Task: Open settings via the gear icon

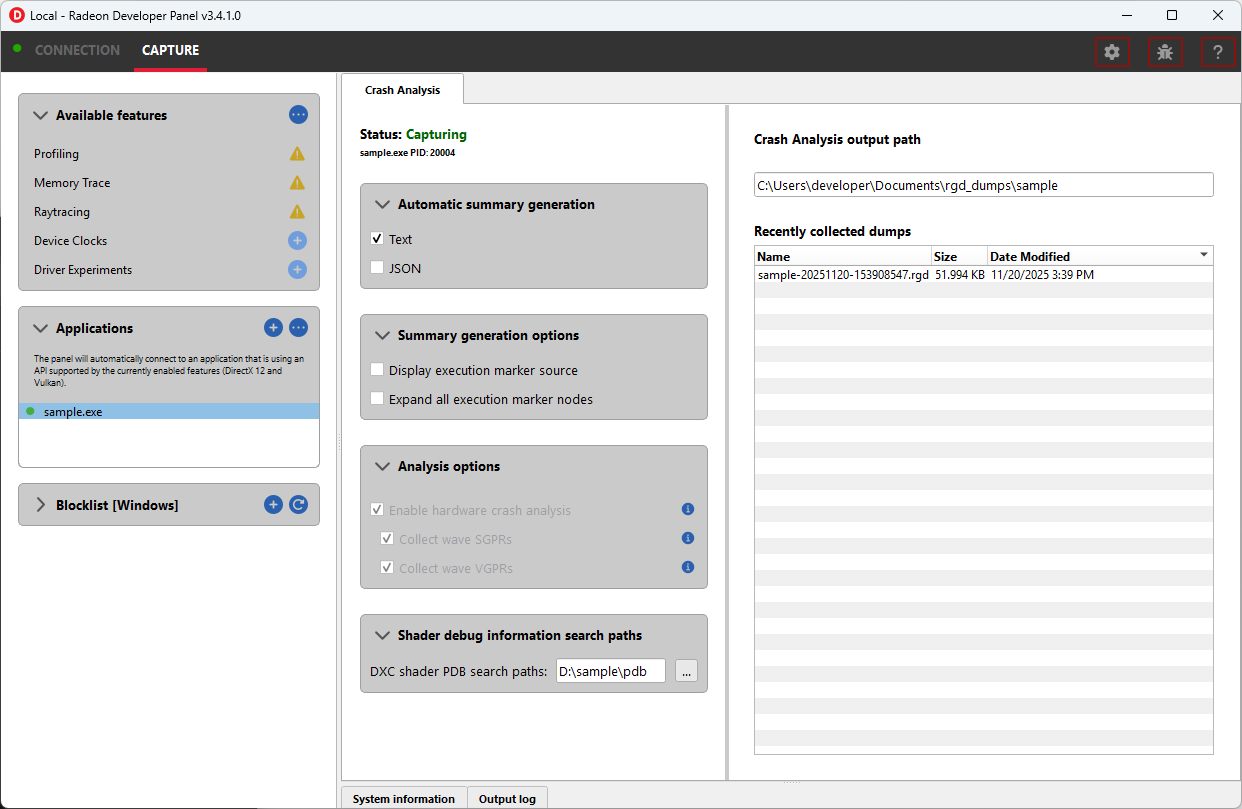Action: tap(1112, 52)
